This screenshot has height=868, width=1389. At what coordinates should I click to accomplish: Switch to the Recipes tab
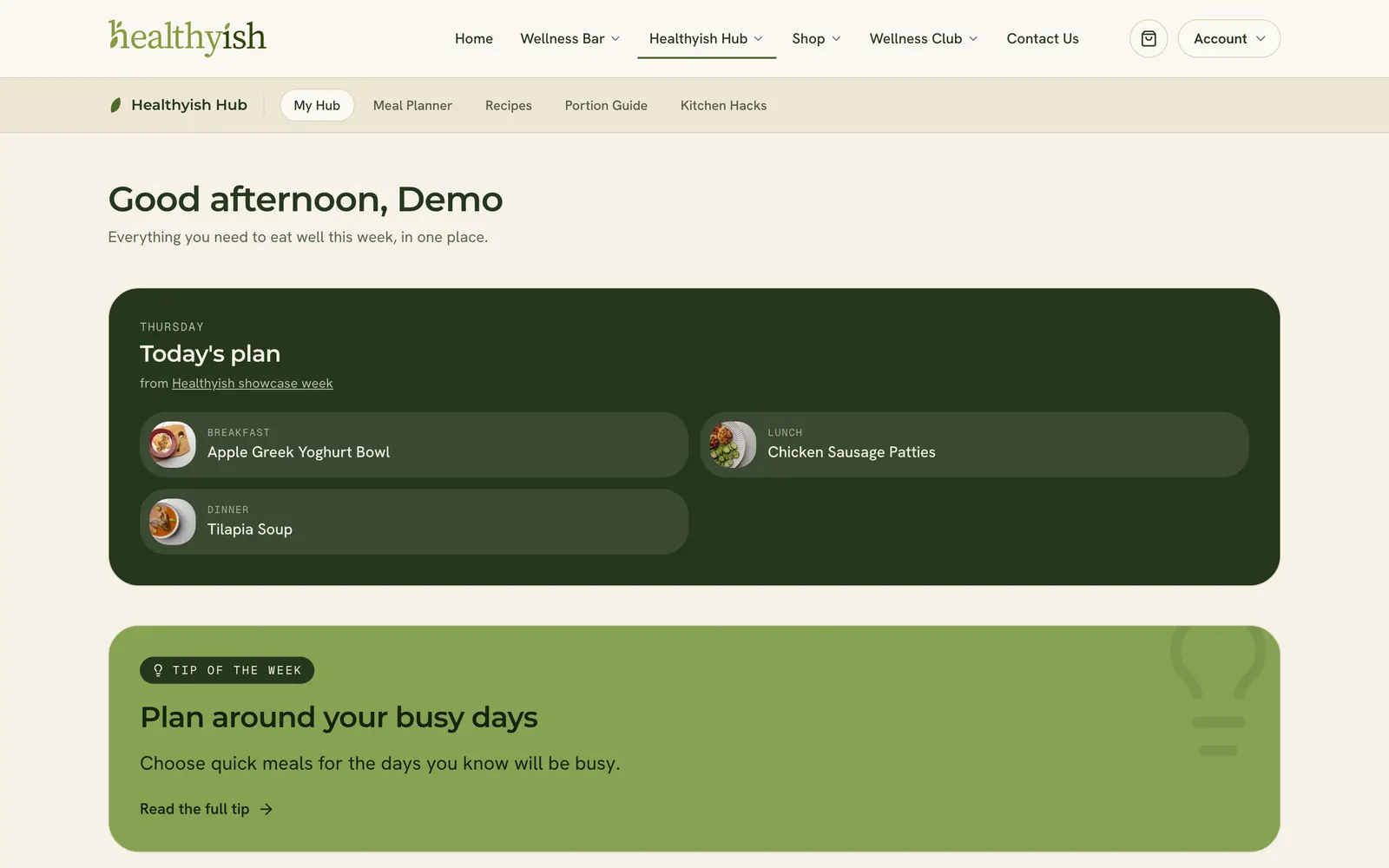coord(509,105)
